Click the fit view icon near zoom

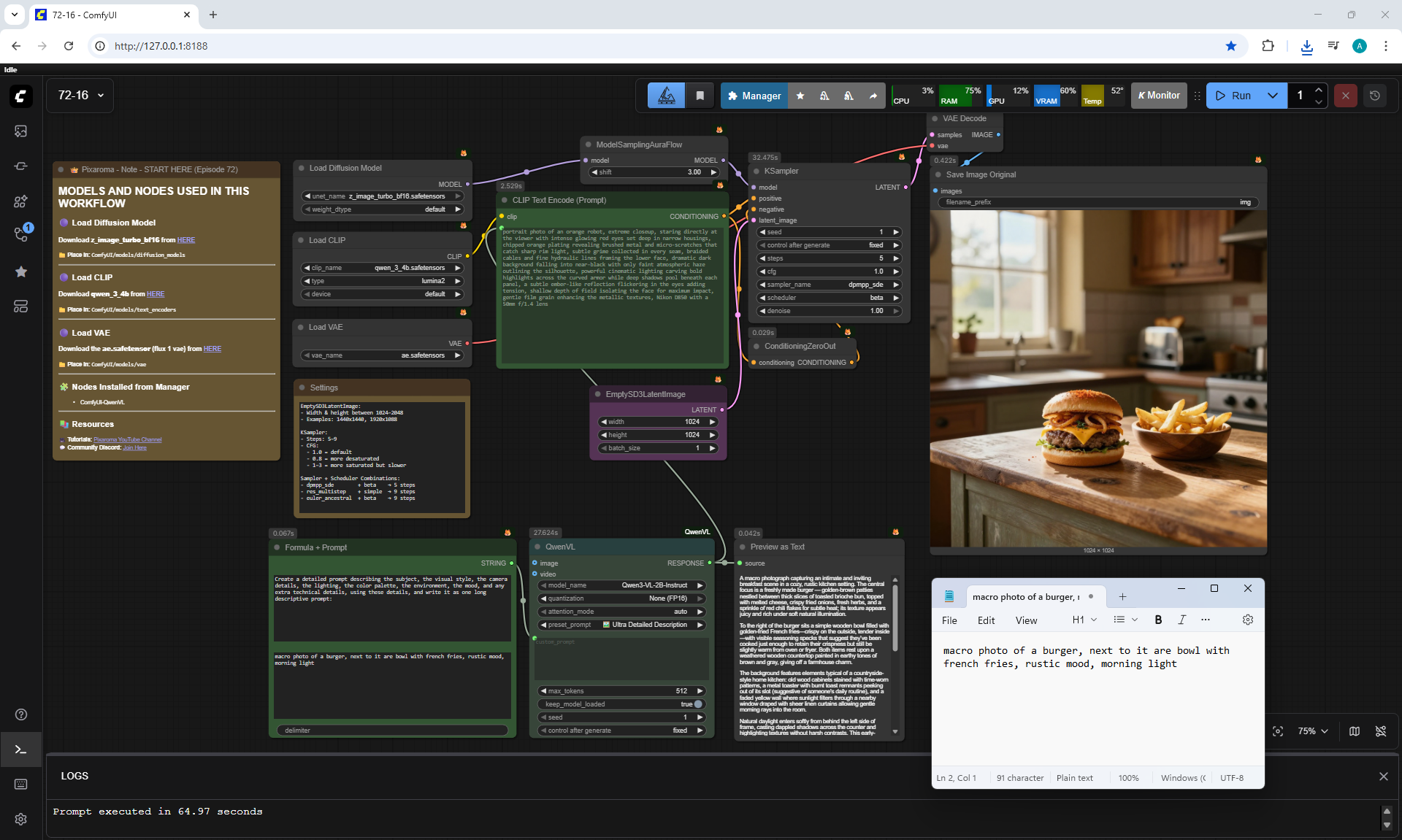pyautogui.click(x=1278, y=731)
